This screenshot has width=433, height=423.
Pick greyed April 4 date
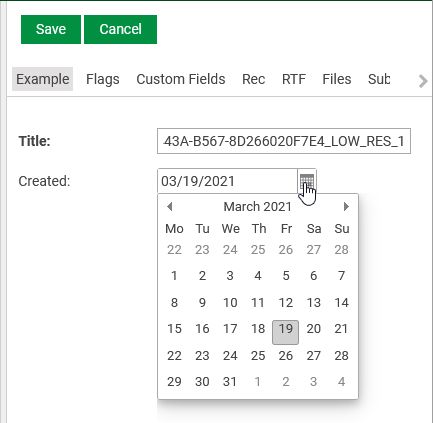click(x=341, y=382)
